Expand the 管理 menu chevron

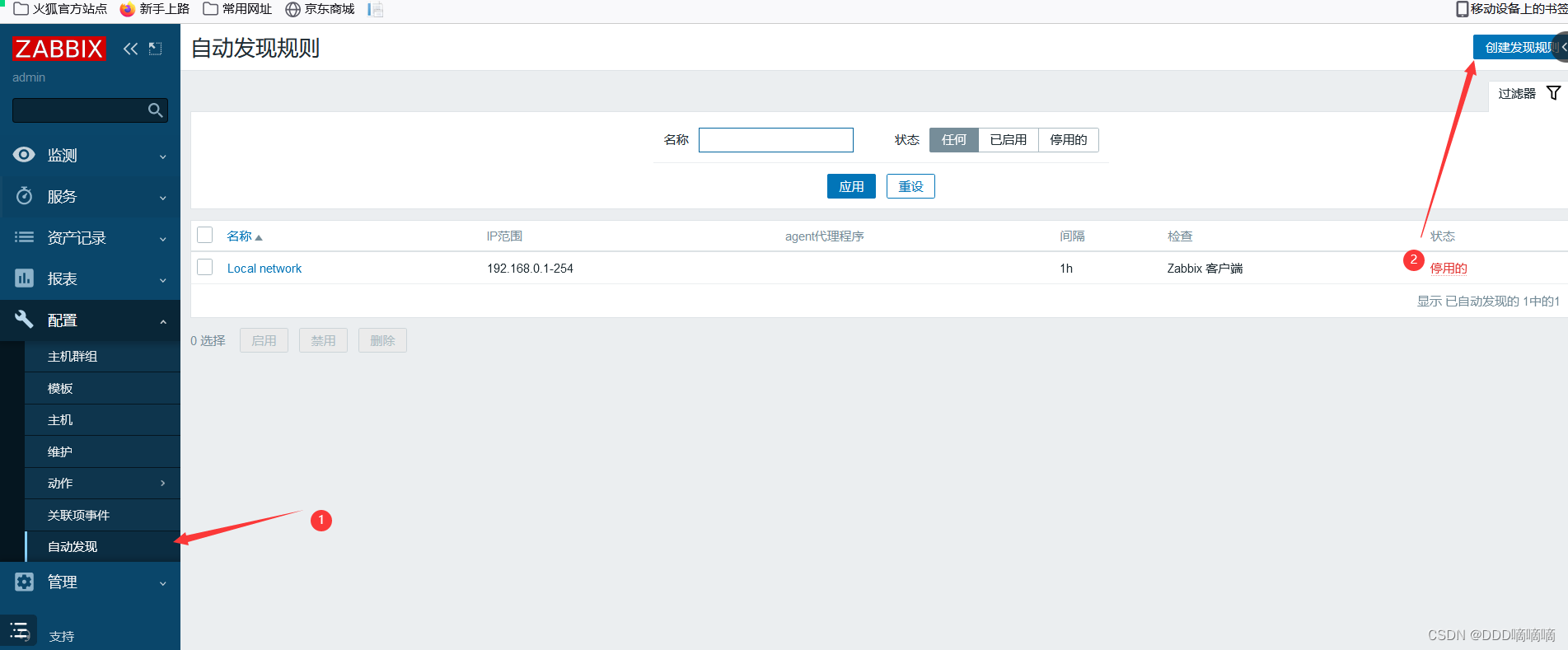163,583
